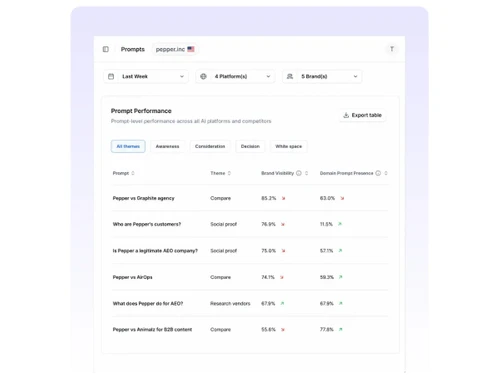Open What does Pepper do for AEO? prompt
Viewport: 500px width, 375px height.
[x=148, y=303]
